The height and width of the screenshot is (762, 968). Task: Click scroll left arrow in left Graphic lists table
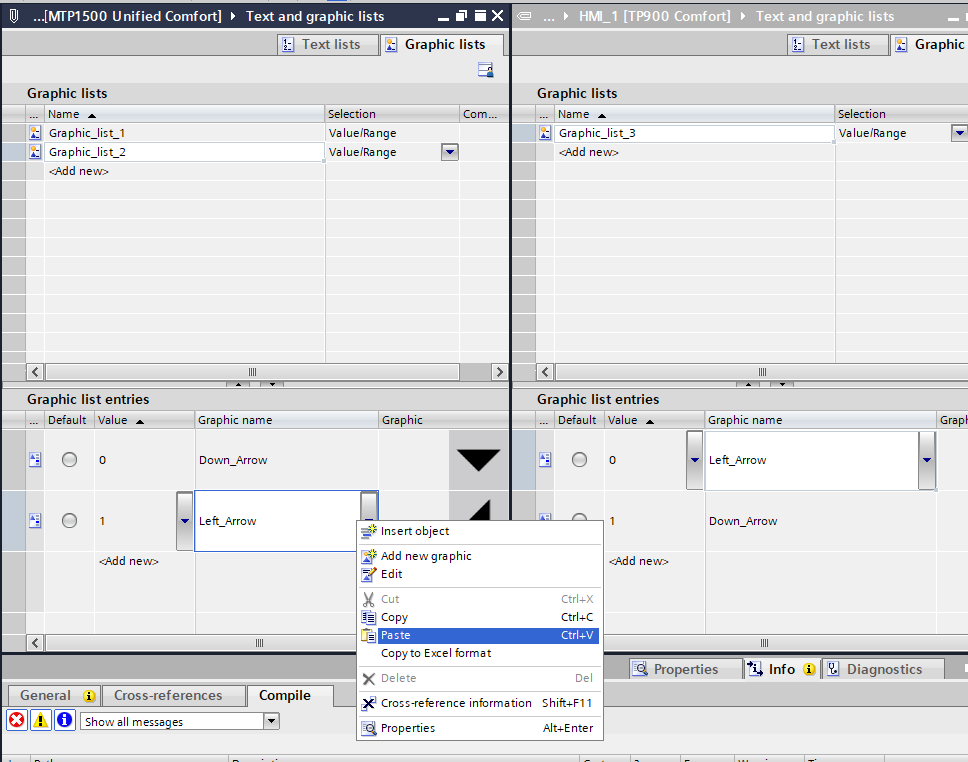[35, 372]
